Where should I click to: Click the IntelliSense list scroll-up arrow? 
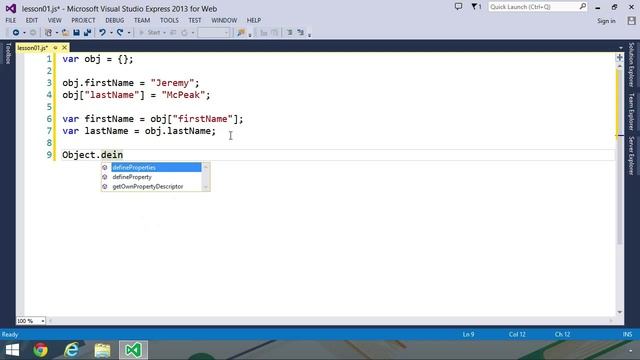(206, 167)
